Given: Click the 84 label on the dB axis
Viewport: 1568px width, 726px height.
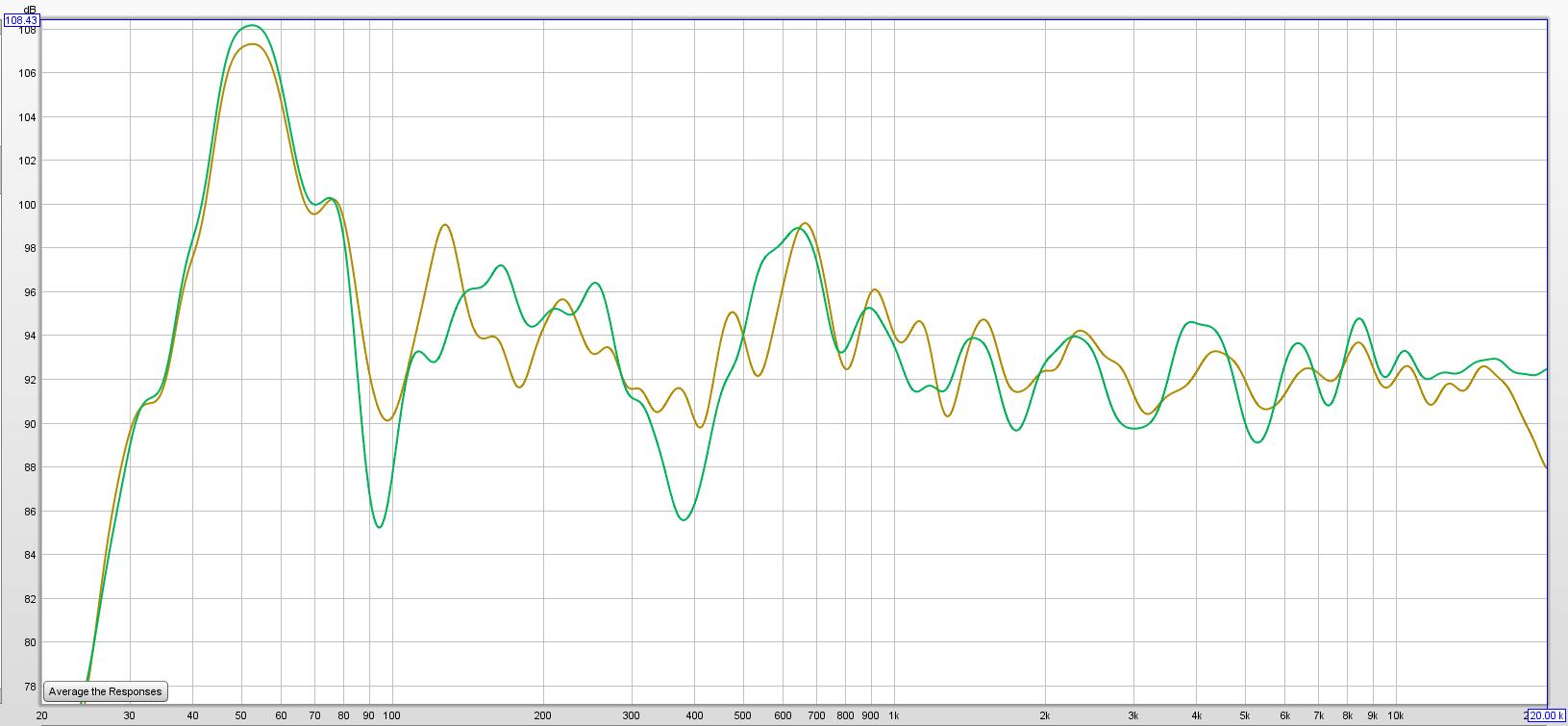Looking at the screenshot, I should 31,555.
